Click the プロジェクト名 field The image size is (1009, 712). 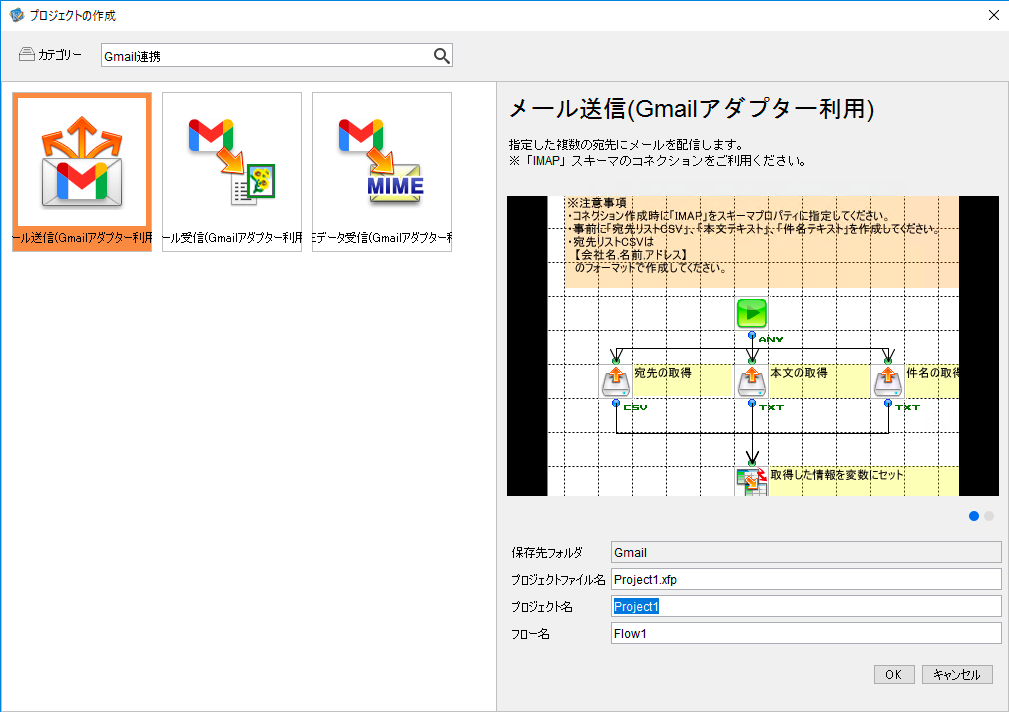coord(806,606)
